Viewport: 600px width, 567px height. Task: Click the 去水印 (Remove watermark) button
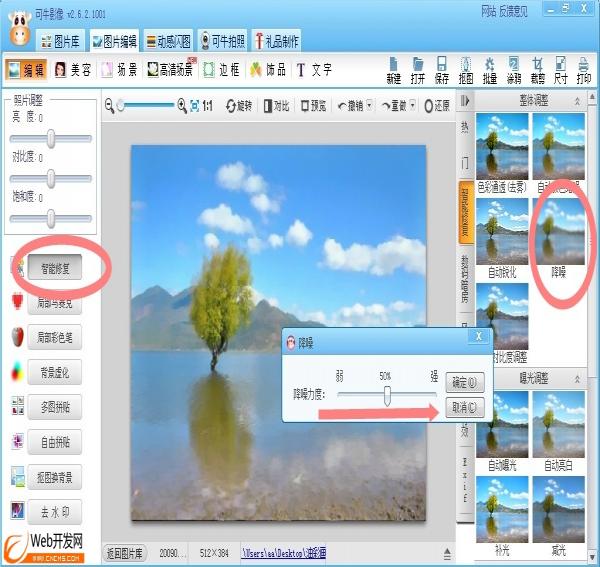click(x=57, y=512)
